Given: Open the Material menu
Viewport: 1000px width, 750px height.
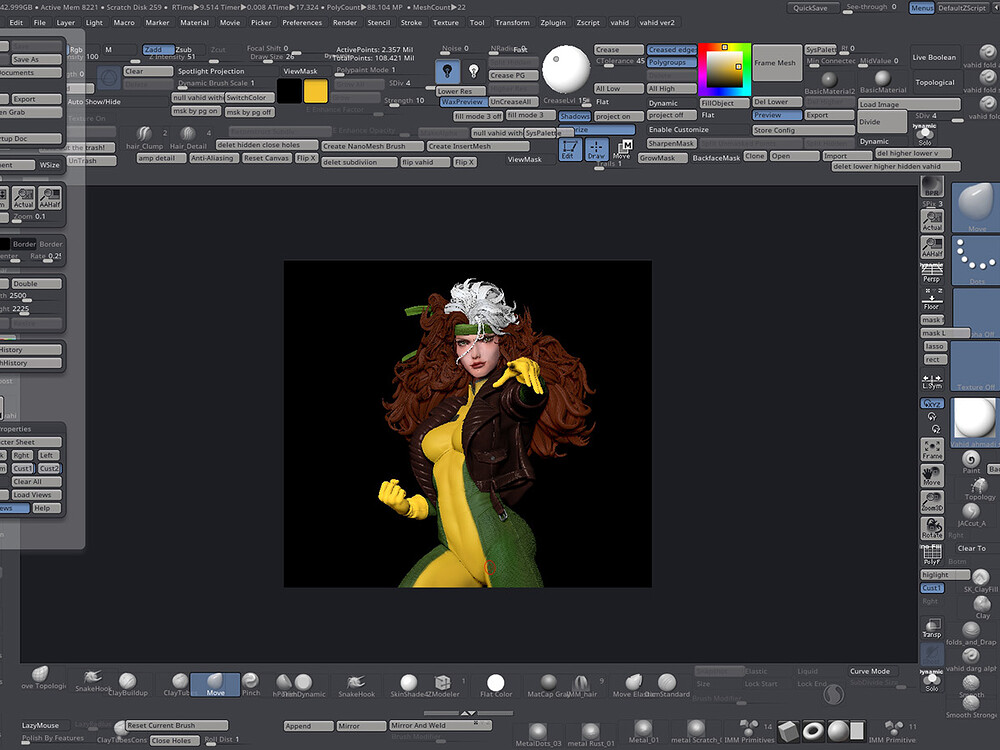Looking at the screenshot, I should 195,22.
